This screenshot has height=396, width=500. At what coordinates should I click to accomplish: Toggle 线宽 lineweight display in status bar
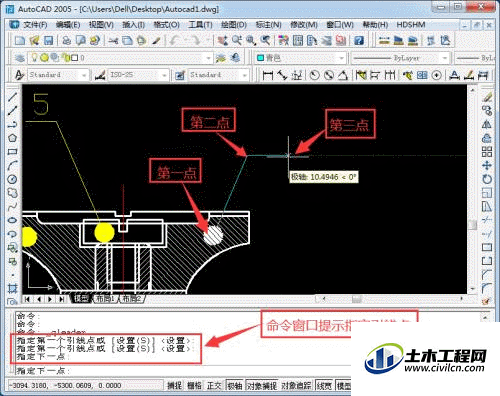pos(323,386)
